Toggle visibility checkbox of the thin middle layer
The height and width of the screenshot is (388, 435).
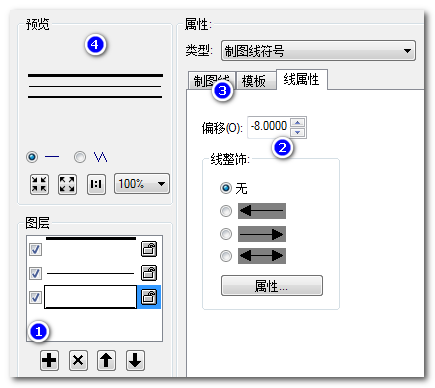click(x=35, y=273)
